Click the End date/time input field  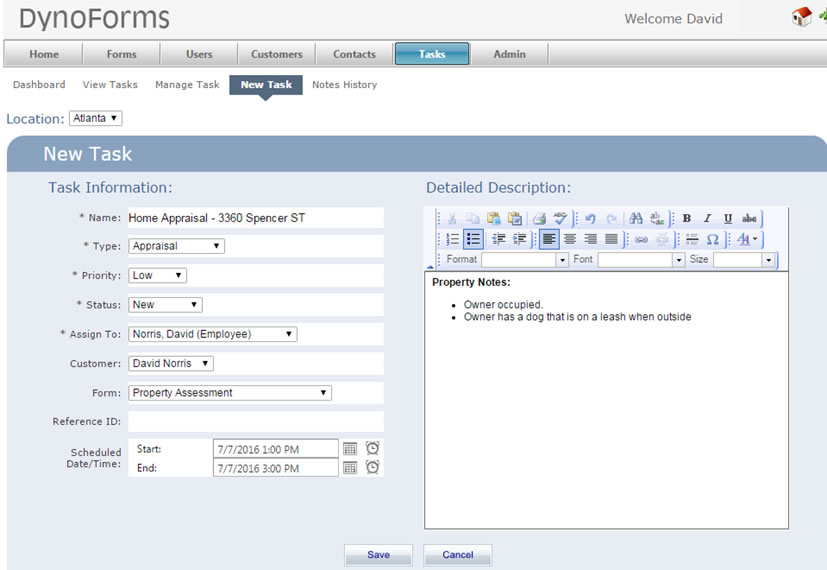pos(276,468)
